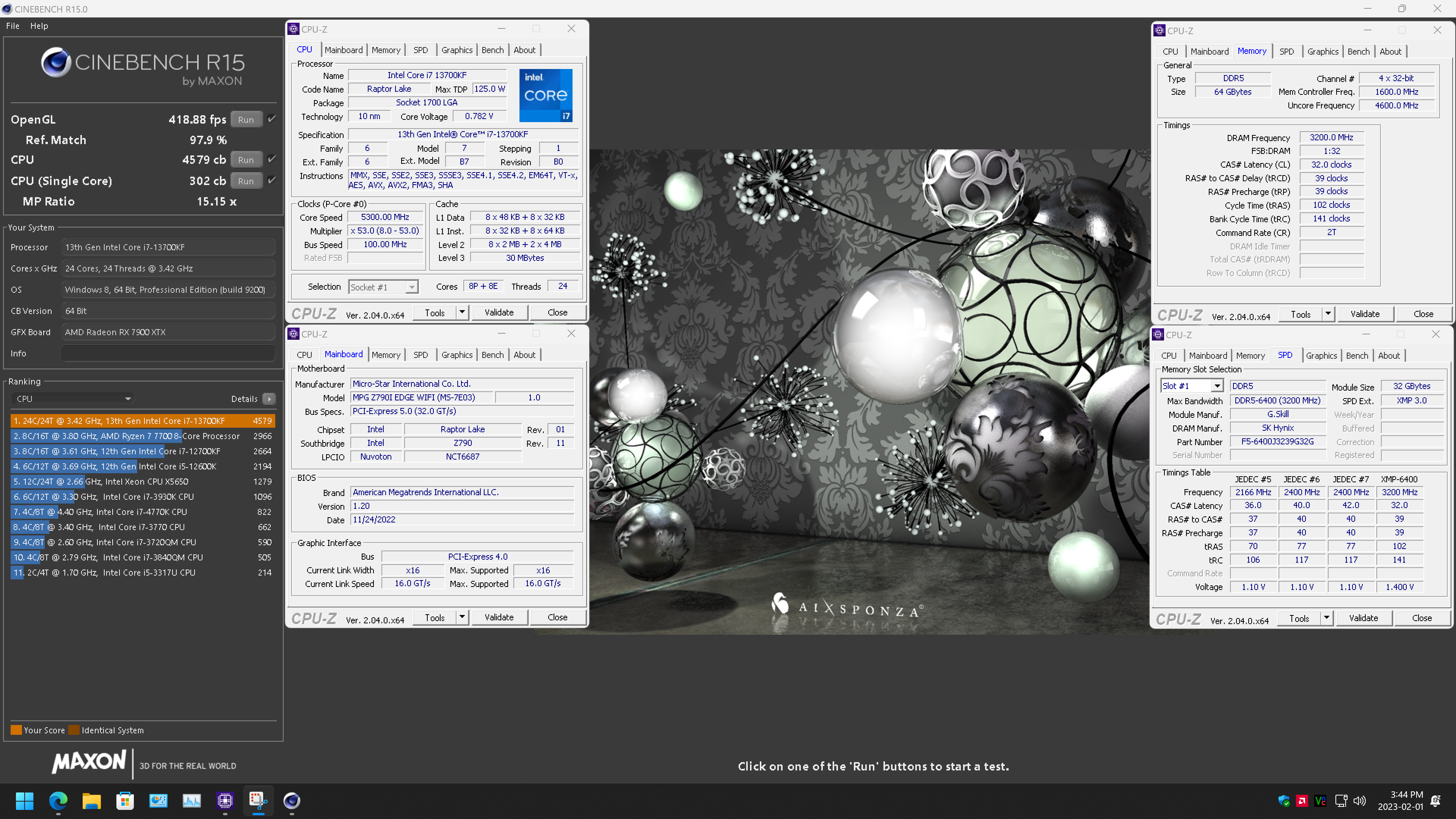Open the Cinebench File menu

(13, 25)
